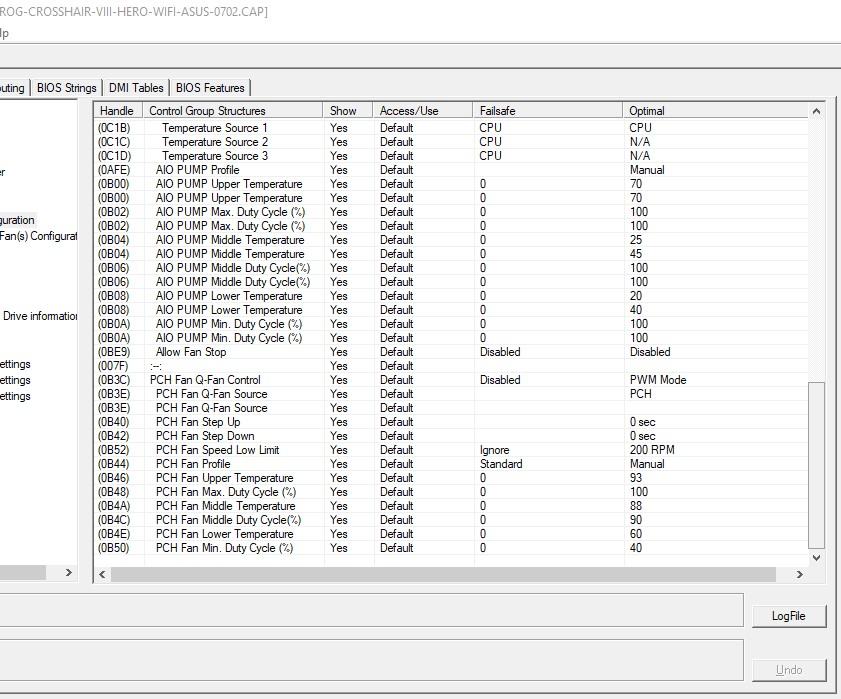Select the AIO PUMP Profile row
Image resolution: width=841 pixels, height=699 pixels.
pyautogui.click(x=451, y=170)
